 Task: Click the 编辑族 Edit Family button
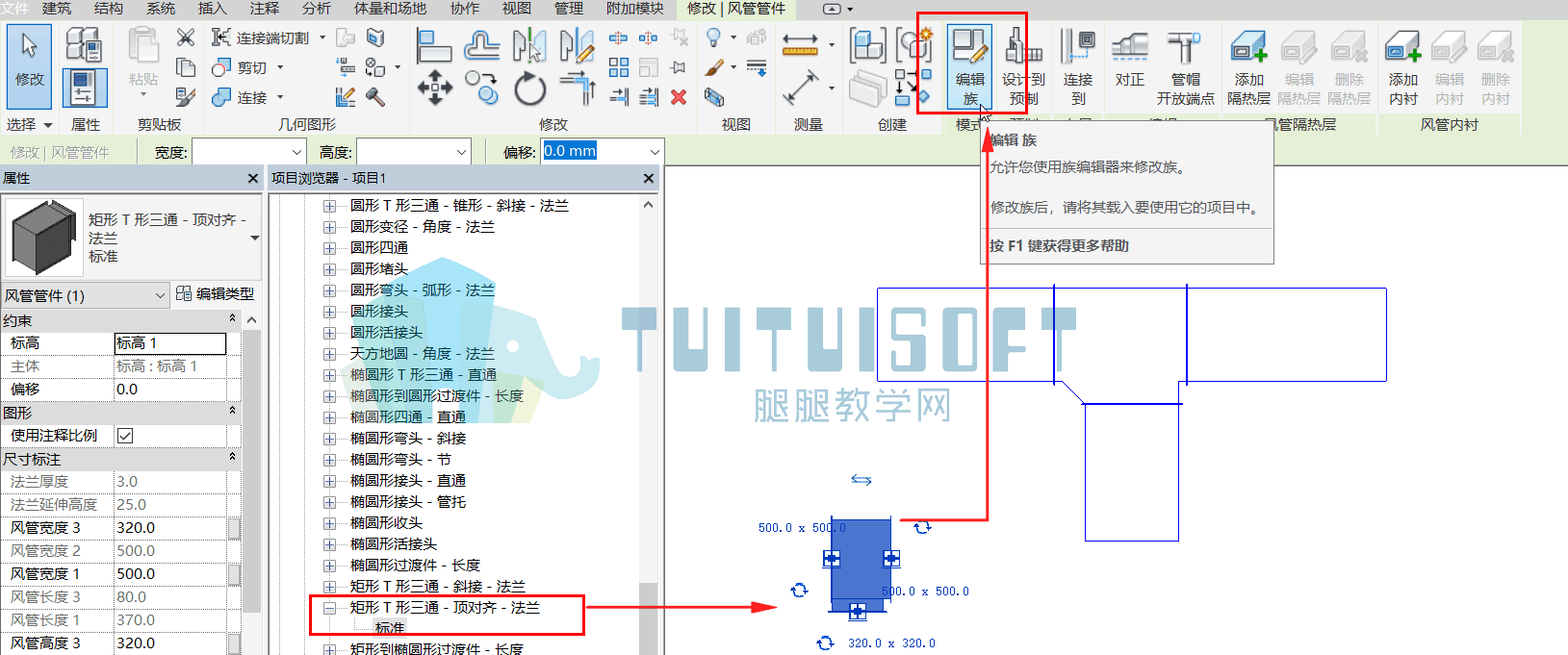click(x=970, y=65)
